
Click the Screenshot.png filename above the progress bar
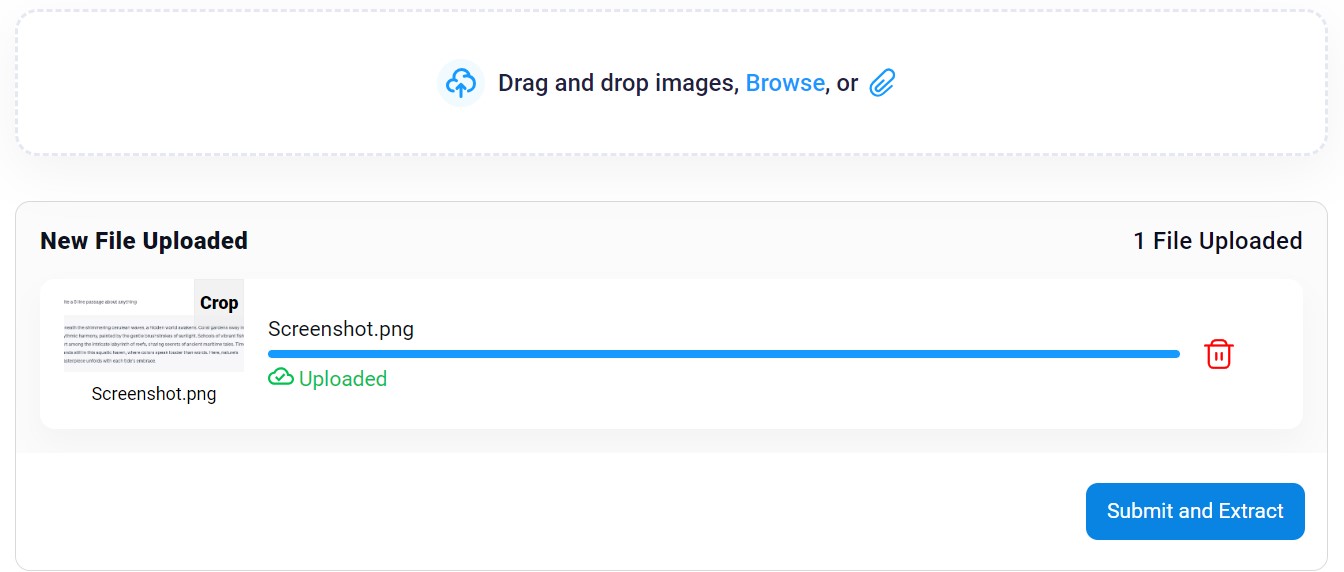pyautogui.click(x=341, y=329)
